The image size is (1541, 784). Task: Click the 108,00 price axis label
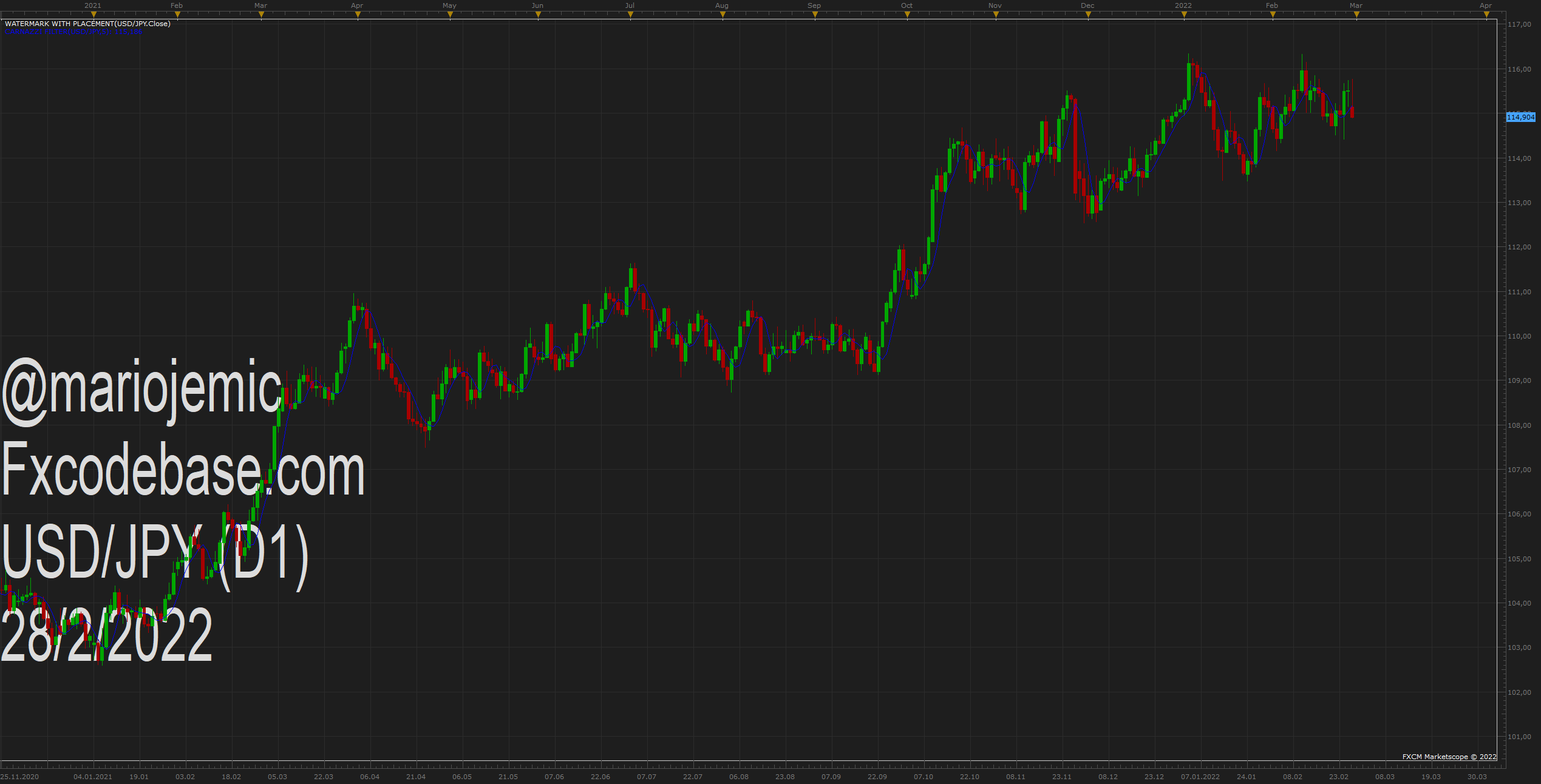[1519, 425]
